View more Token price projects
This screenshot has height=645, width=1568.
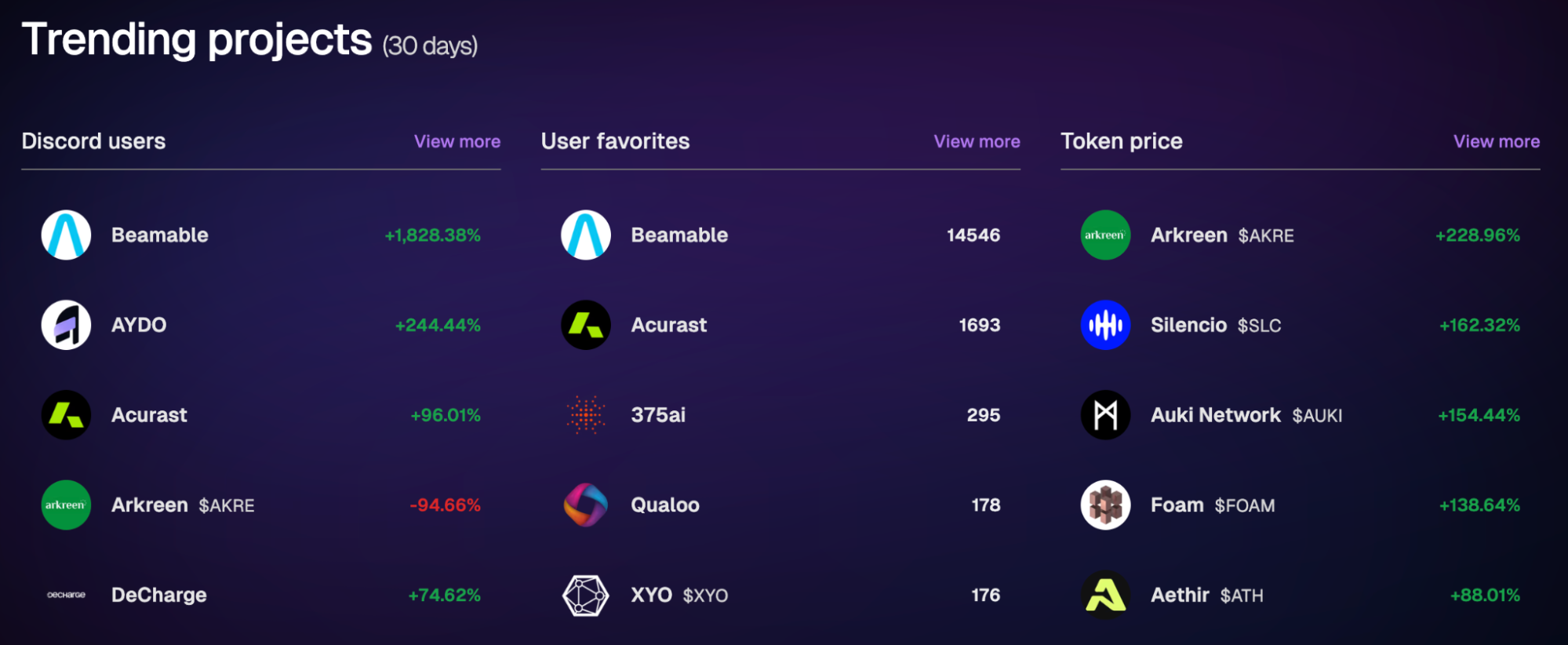coord(1497,141)
